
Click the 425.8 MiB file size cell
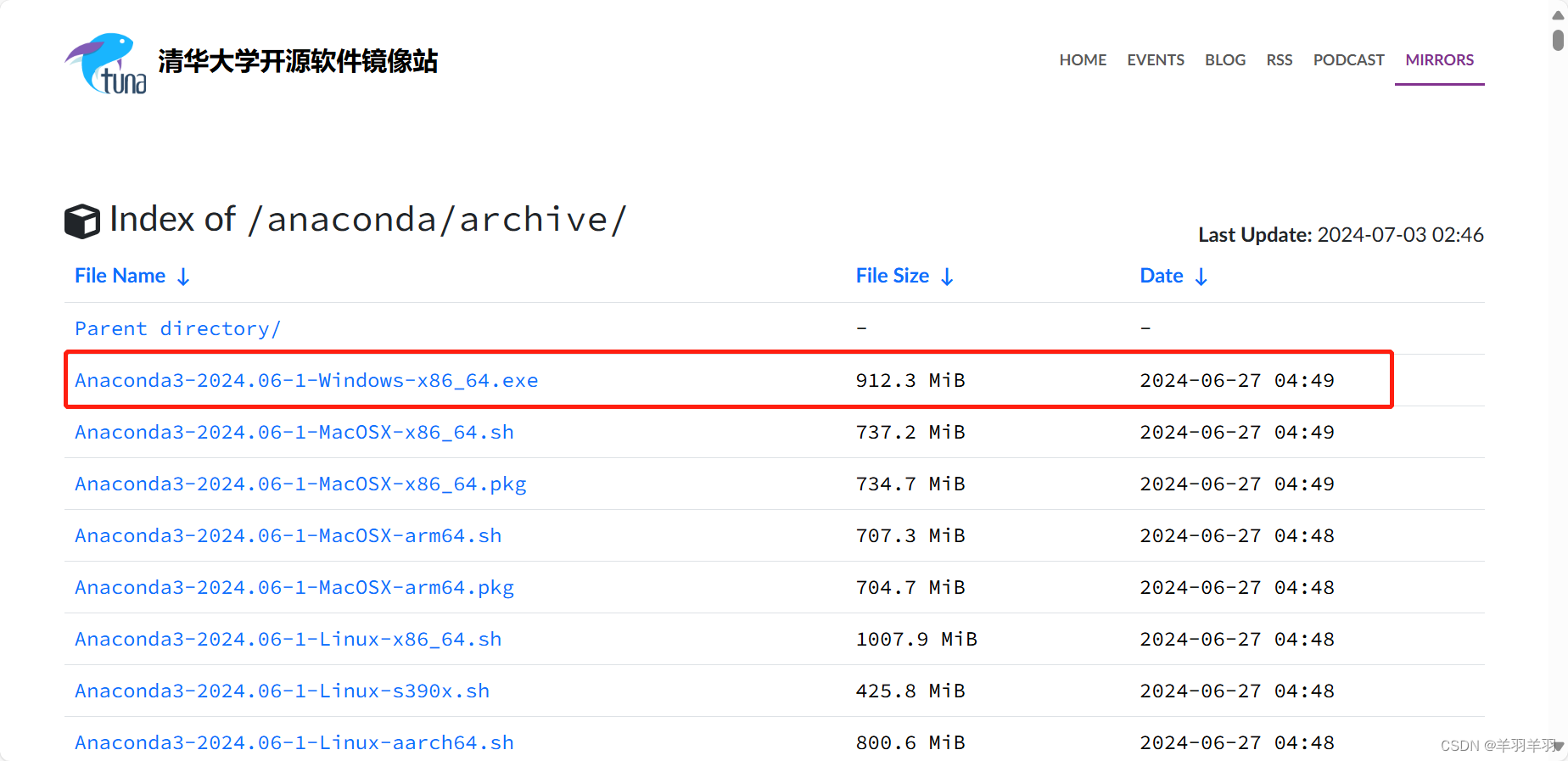pos(910,691)
